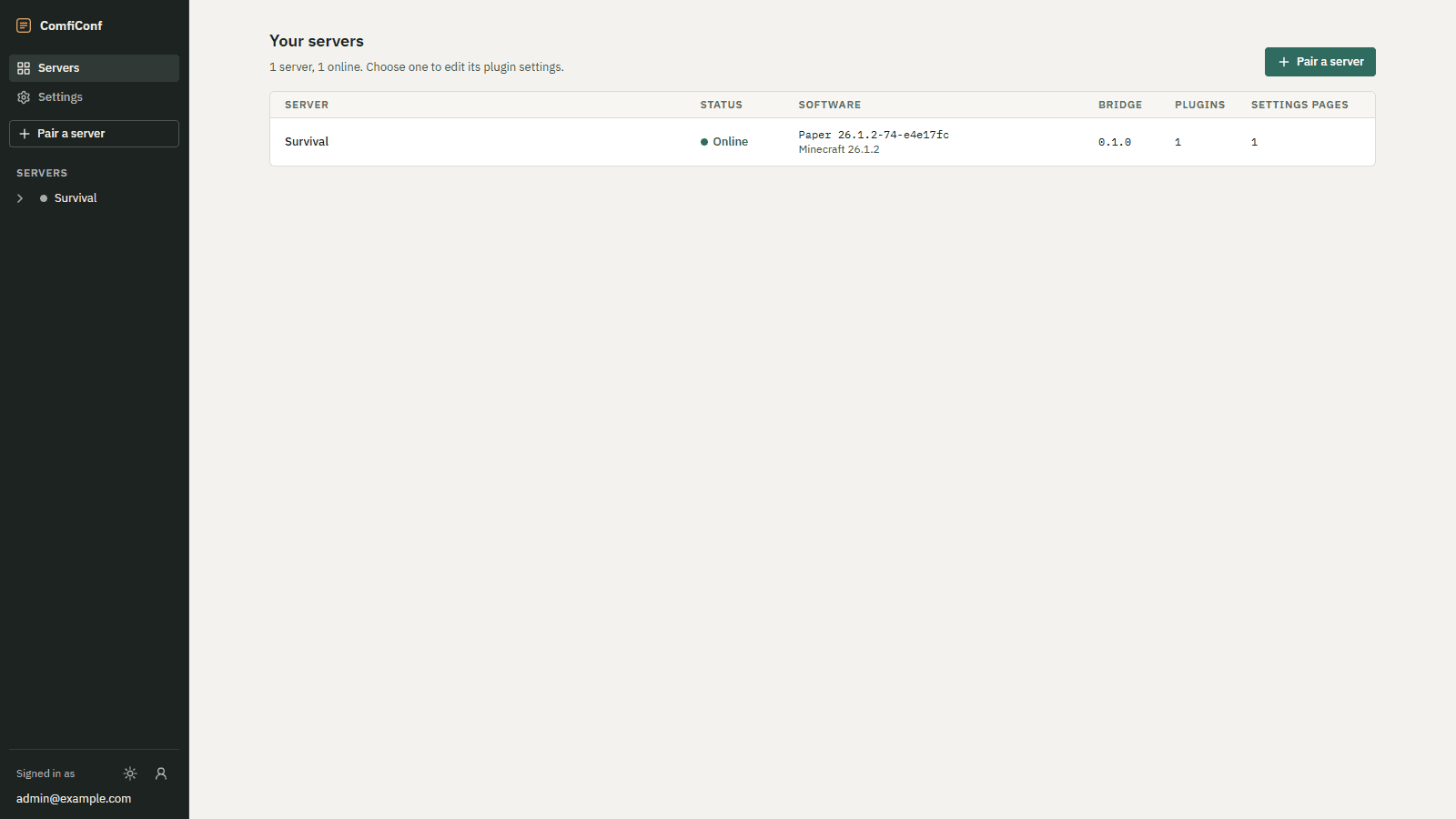
Task: Click admin@example.com account email
Action: click(74, 799)
